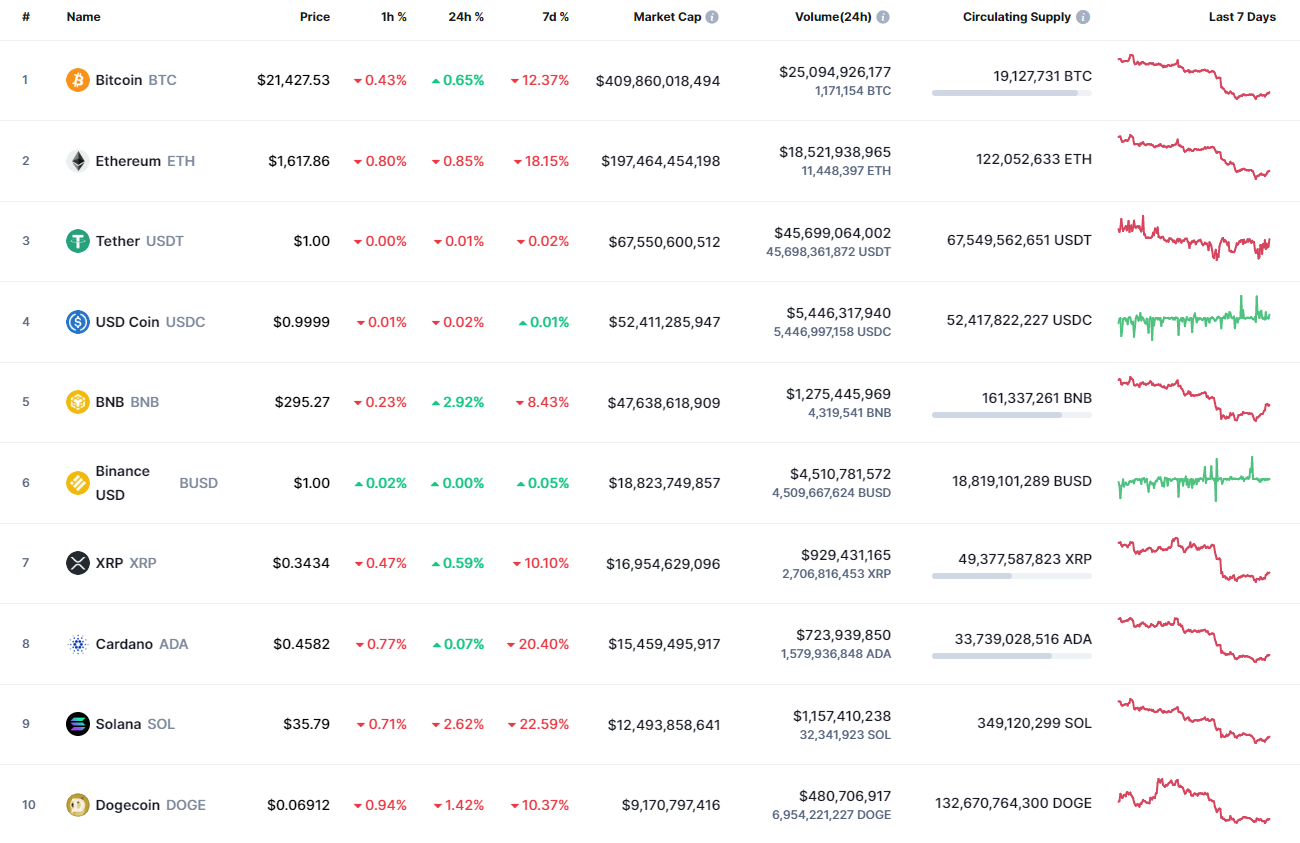Open the Ethereum ETH coin link
Image resolution: width=1300 pixels, height=843 pixels.
[130, 161]
